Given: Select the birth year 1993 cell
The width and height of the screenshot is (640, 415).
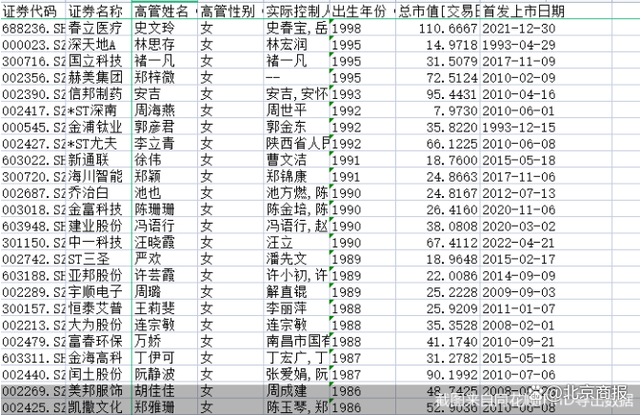Looking at the screenshot, I should click(x=362, y=94).
